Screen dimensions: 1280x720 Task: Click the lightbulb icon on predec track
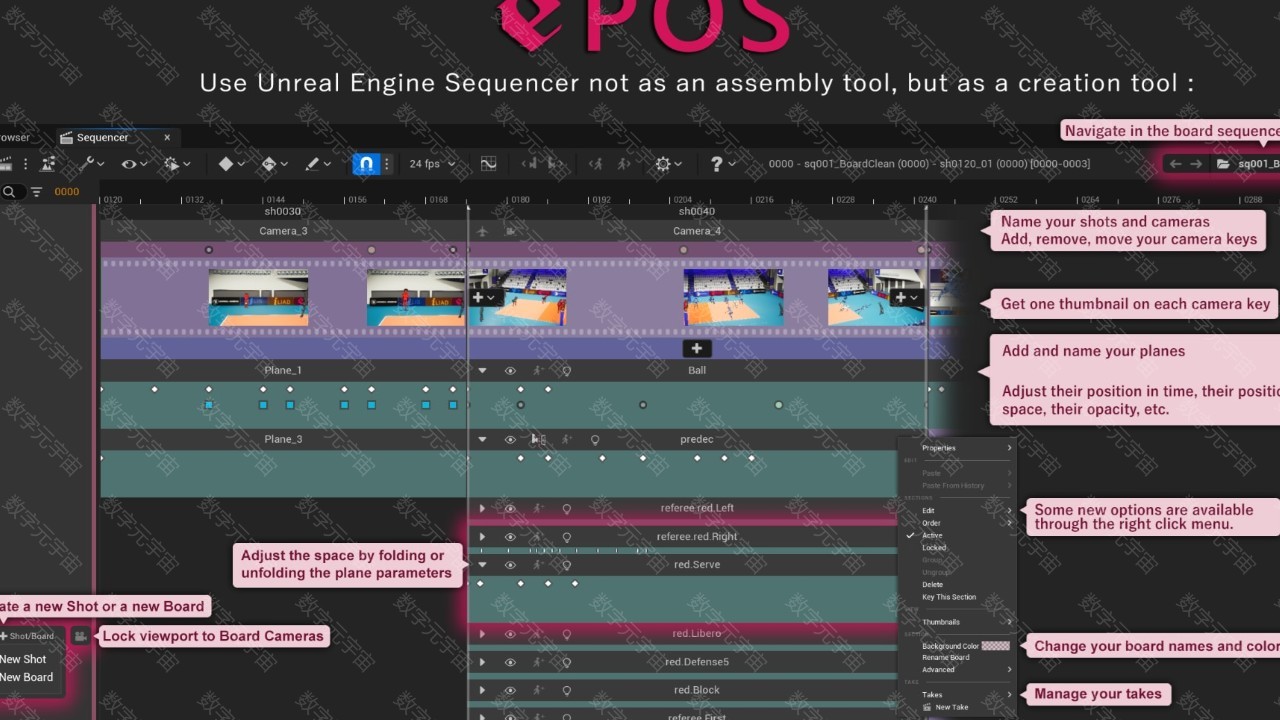pyautogui.click(x=594, y=439)
